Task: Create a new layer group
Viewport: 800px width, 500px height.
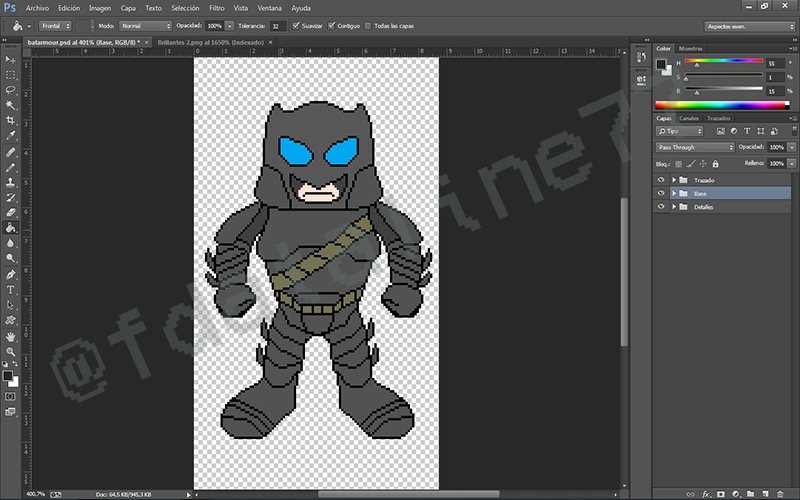Action: tap(750, 494)
